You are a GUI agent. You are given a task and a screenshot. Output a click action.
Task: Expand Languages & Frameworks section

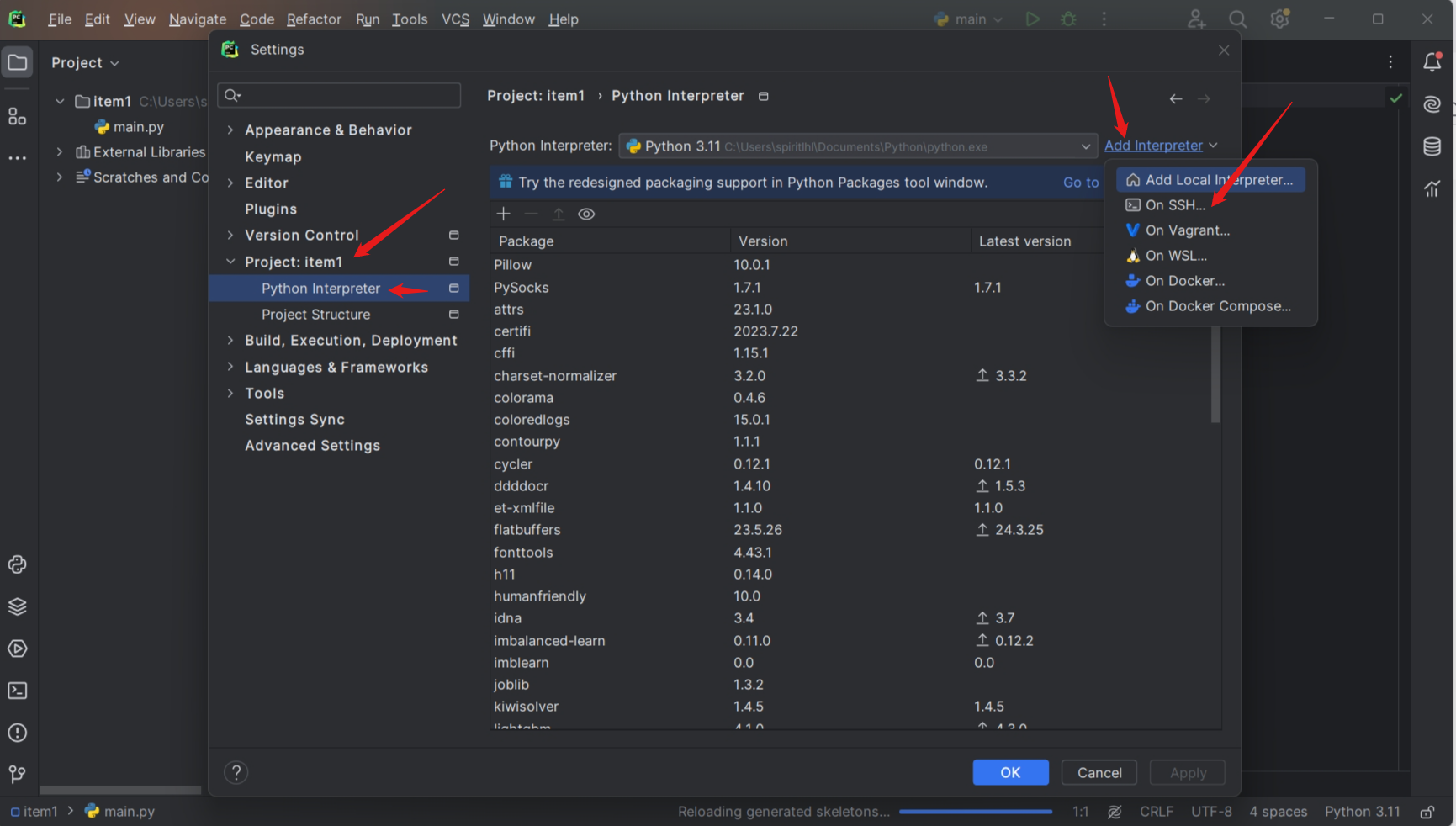(230, 367)
